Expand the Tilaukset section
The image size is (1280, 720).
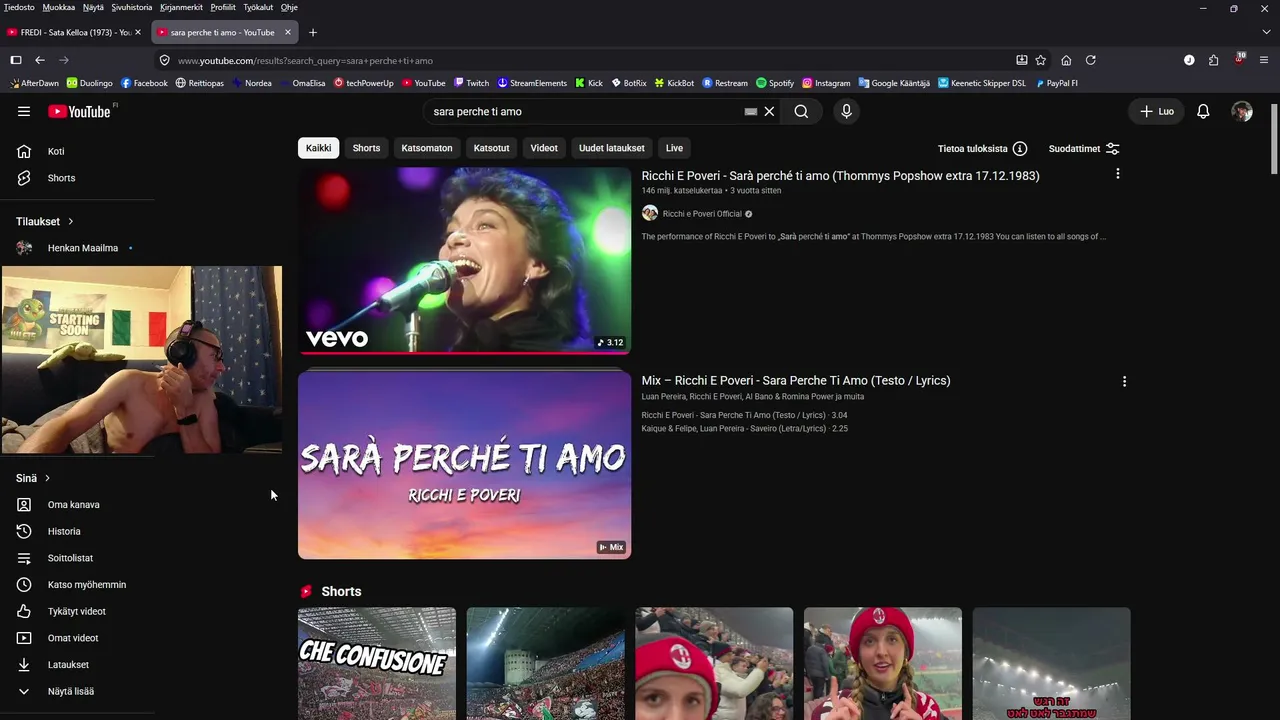pos(45,221)
